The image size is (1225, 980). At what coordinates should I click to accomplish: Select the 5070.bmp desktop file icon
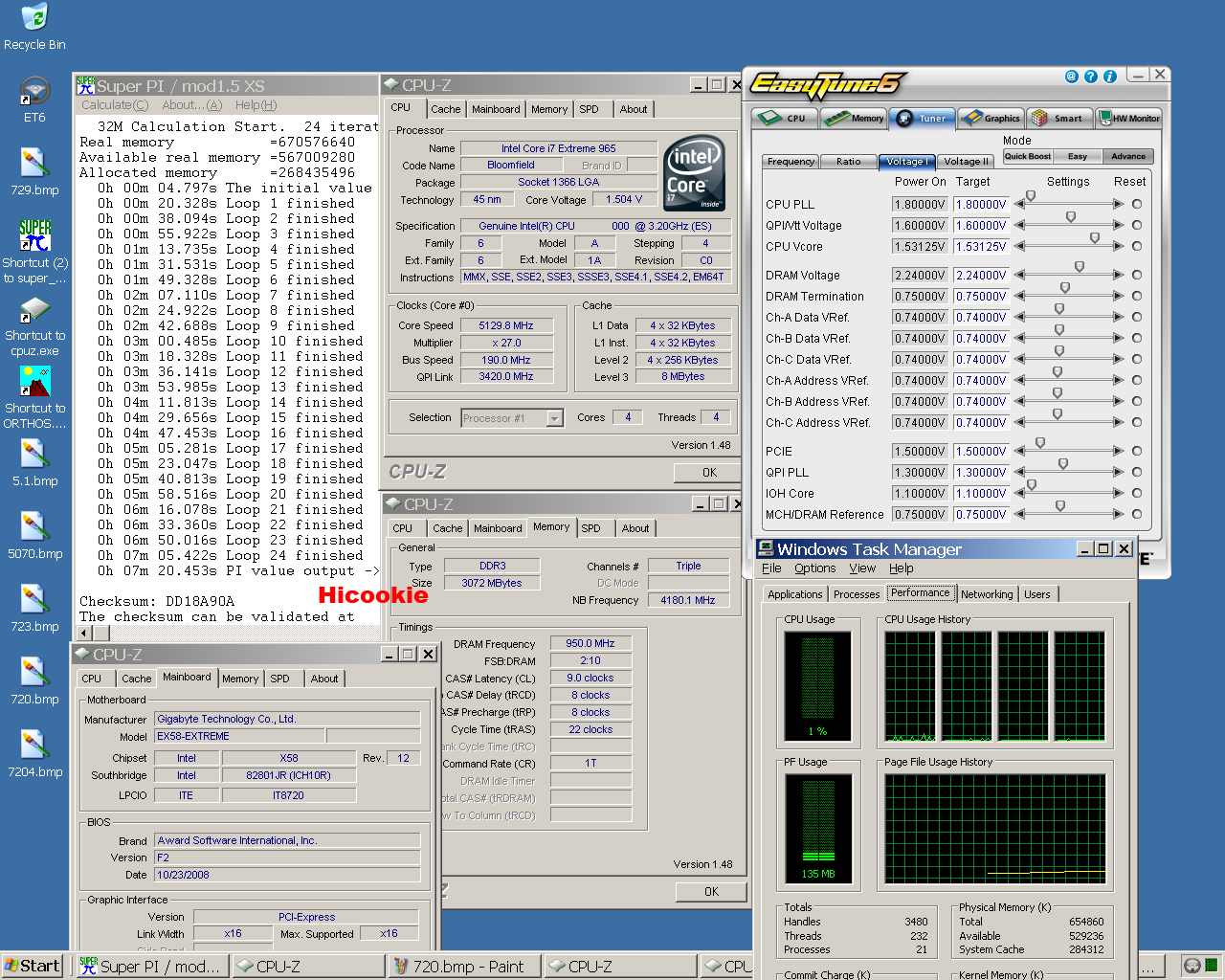tap(34, 526)
